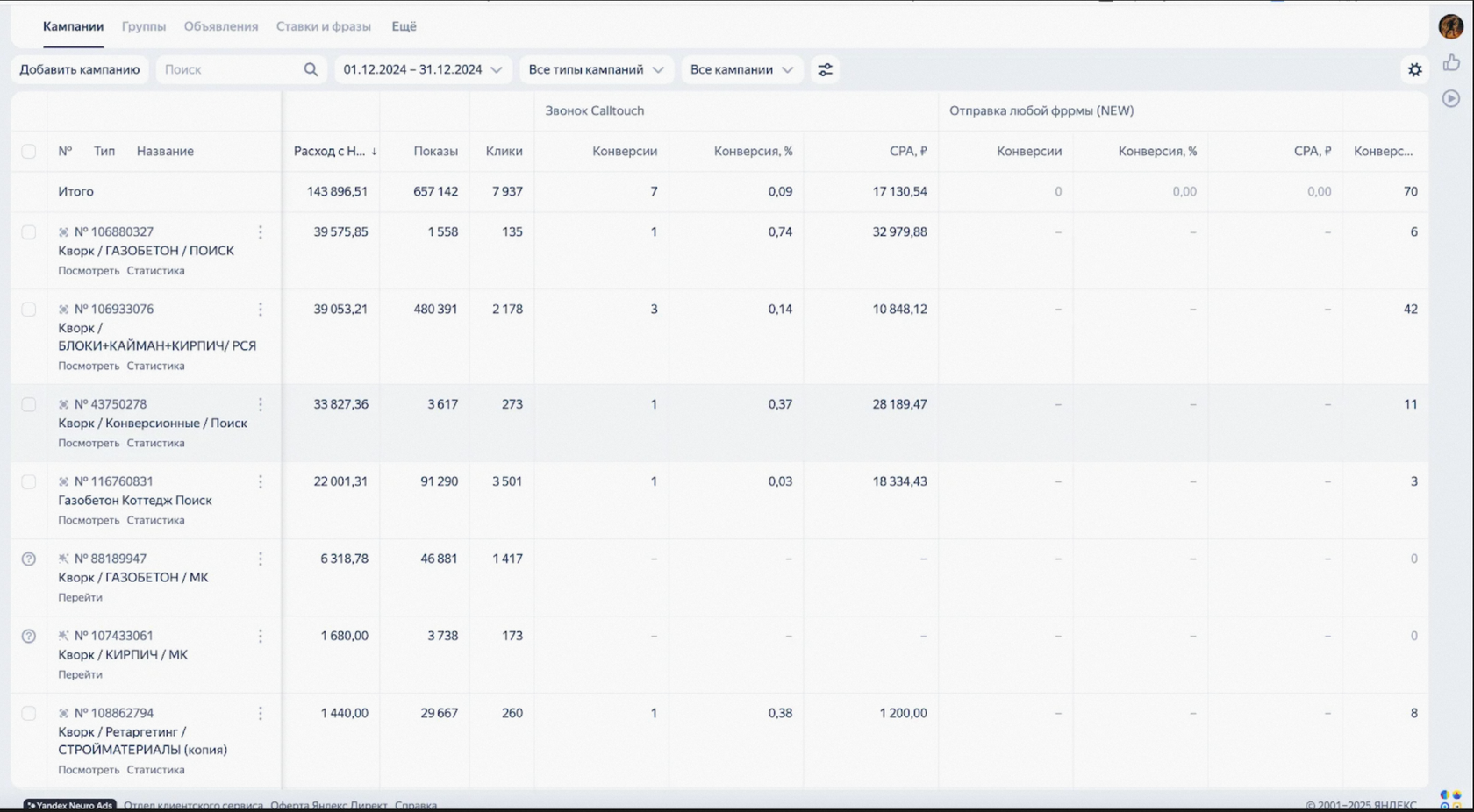Image resolution: width=1474 pixels, height=812 pixels.
Task: Click the Показы value 480 391
Action: 435,310
